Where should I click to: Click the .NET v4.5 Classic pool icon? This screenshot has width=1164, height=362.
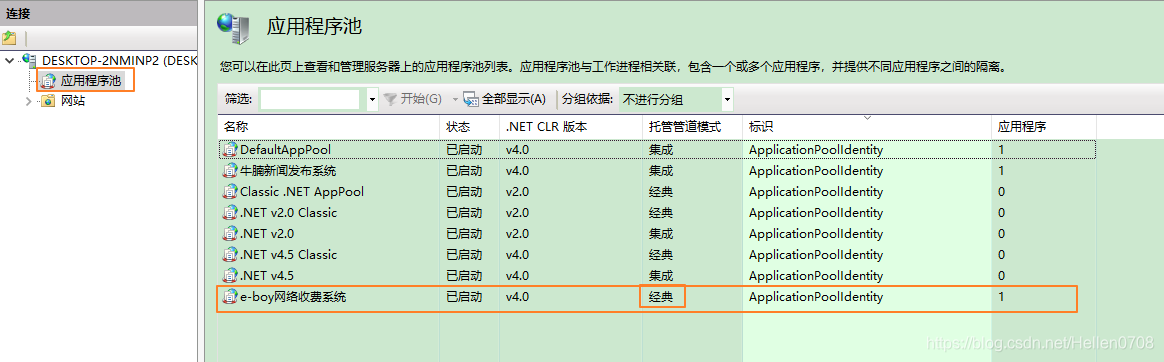point(230,254)
